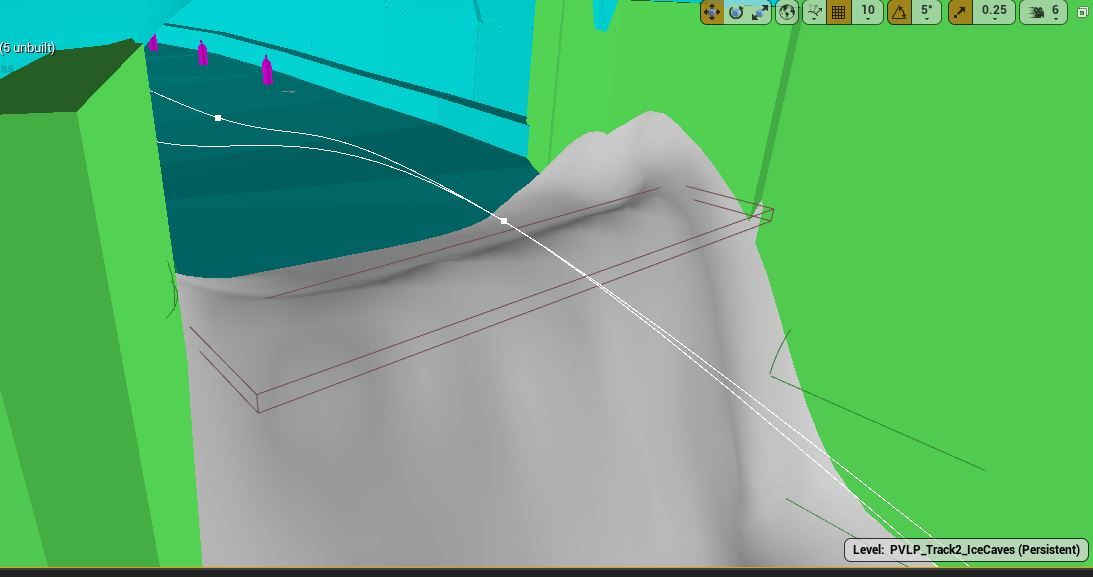Click the PVLP_Track2_IceCaves level button
Image resolution: width=1093 pixels, height=577 pixels.
pos(963,549)
